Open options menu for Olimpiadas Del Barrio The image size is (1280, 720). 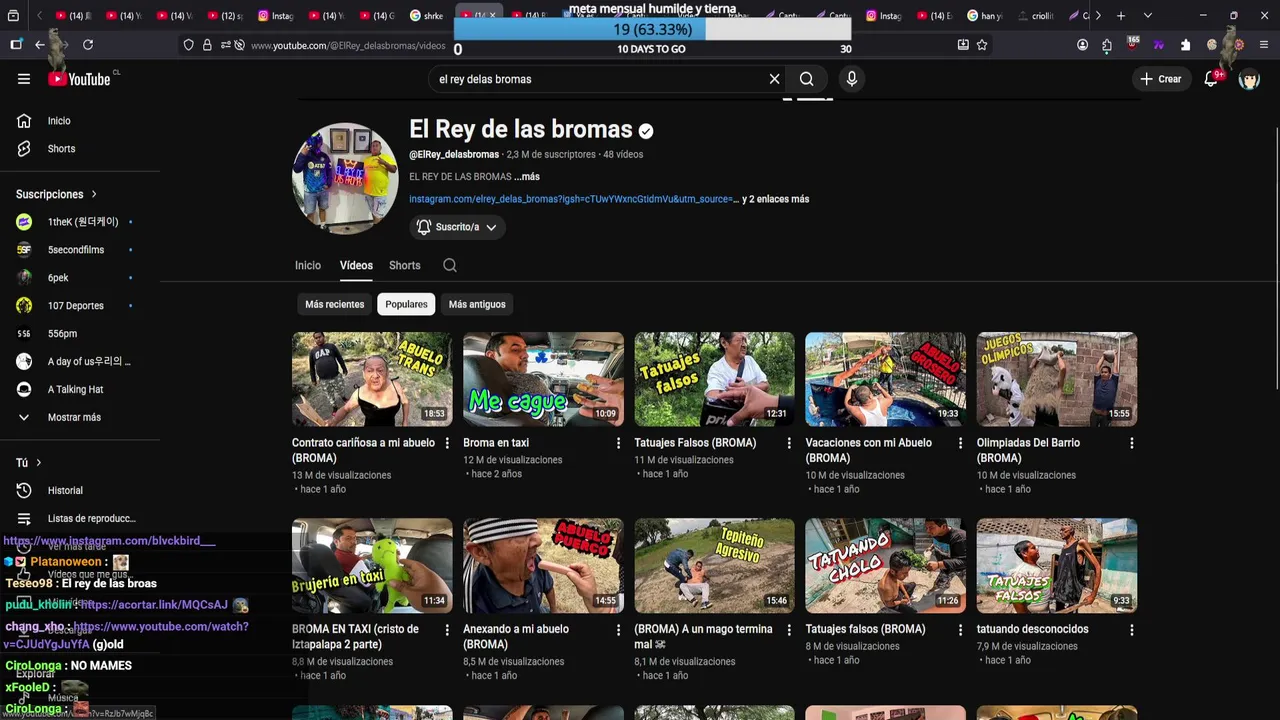pos(1131,443)
